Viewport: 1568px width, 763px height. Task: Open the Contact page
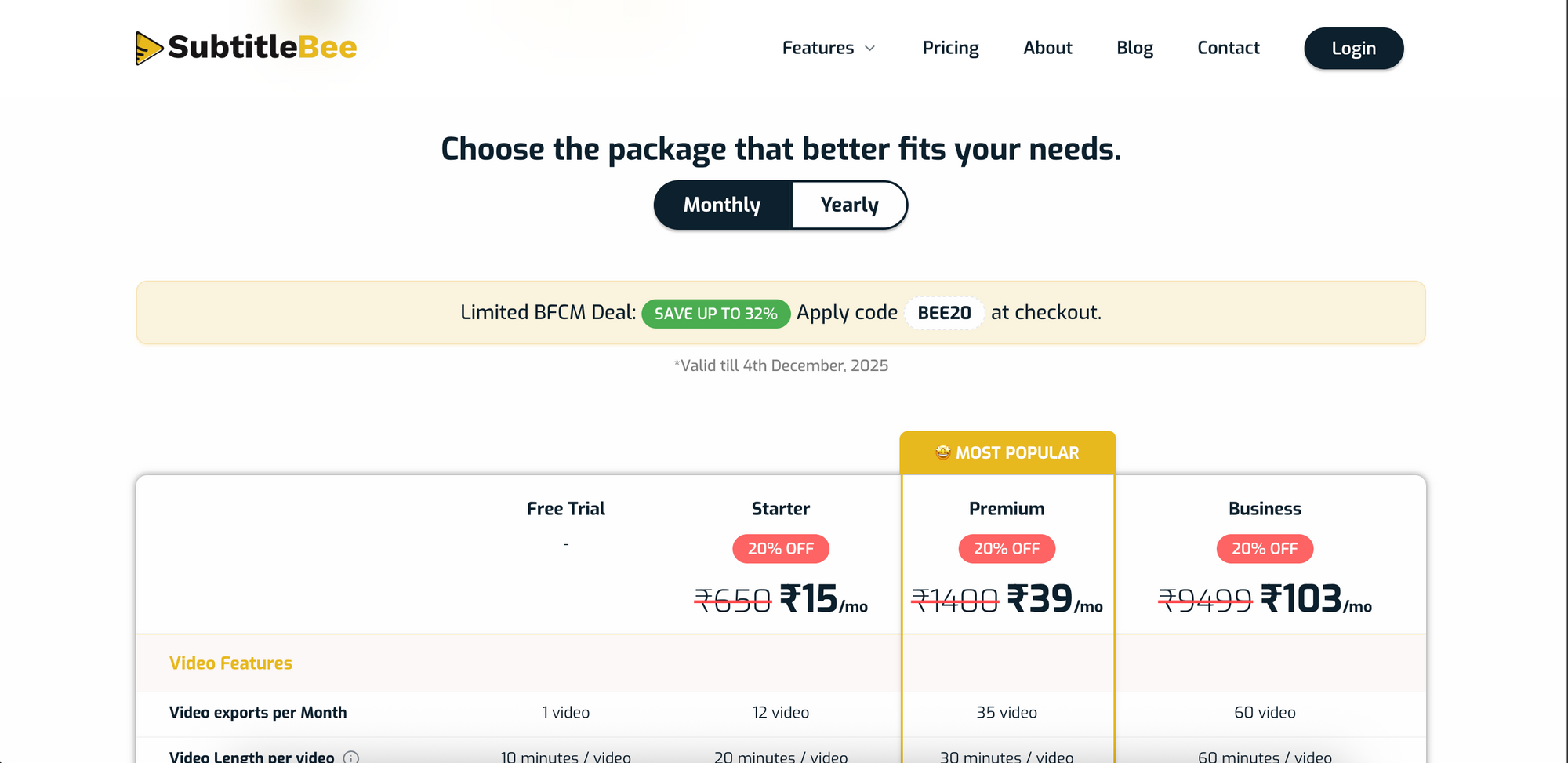coord(1228,49)
